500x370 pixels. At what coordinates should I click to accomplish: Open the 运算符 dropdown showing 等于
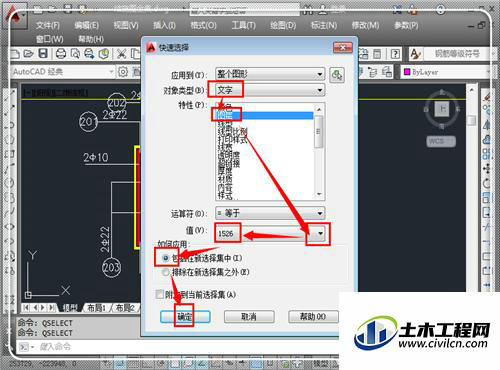pos(270,213)
